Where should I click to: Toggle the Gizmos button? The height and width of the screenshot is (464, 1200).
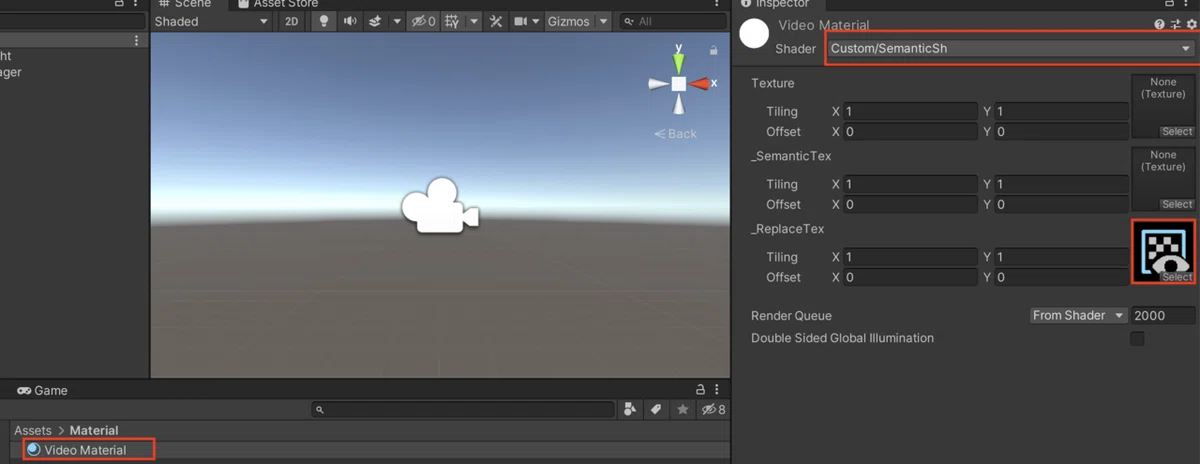[x=569, y=21]
